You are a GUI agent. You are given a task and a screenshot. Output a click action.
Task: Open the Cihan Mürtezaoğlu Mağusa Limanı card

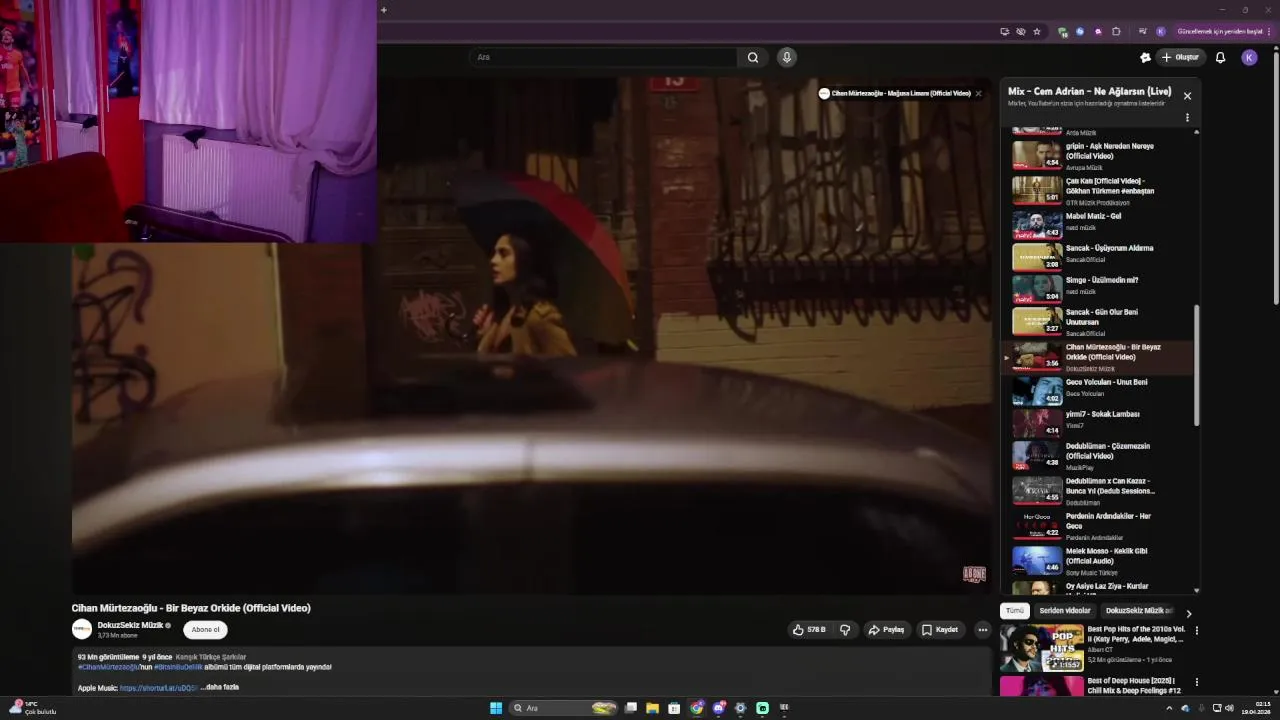point(895,93)
